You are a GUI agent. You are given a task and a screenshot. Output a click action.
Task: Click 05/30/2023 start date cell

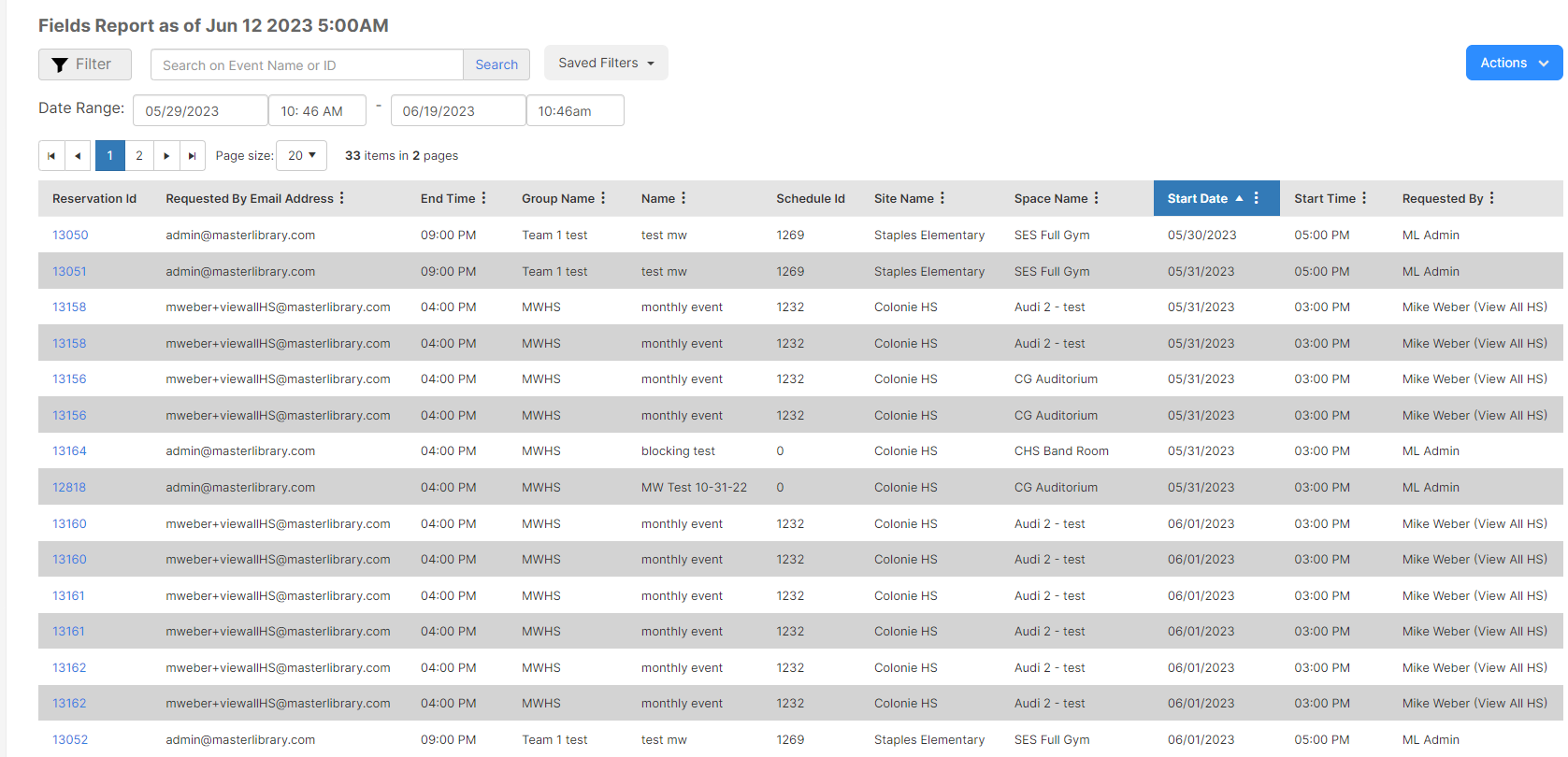pyautogui.click(x=1201, y=236)
